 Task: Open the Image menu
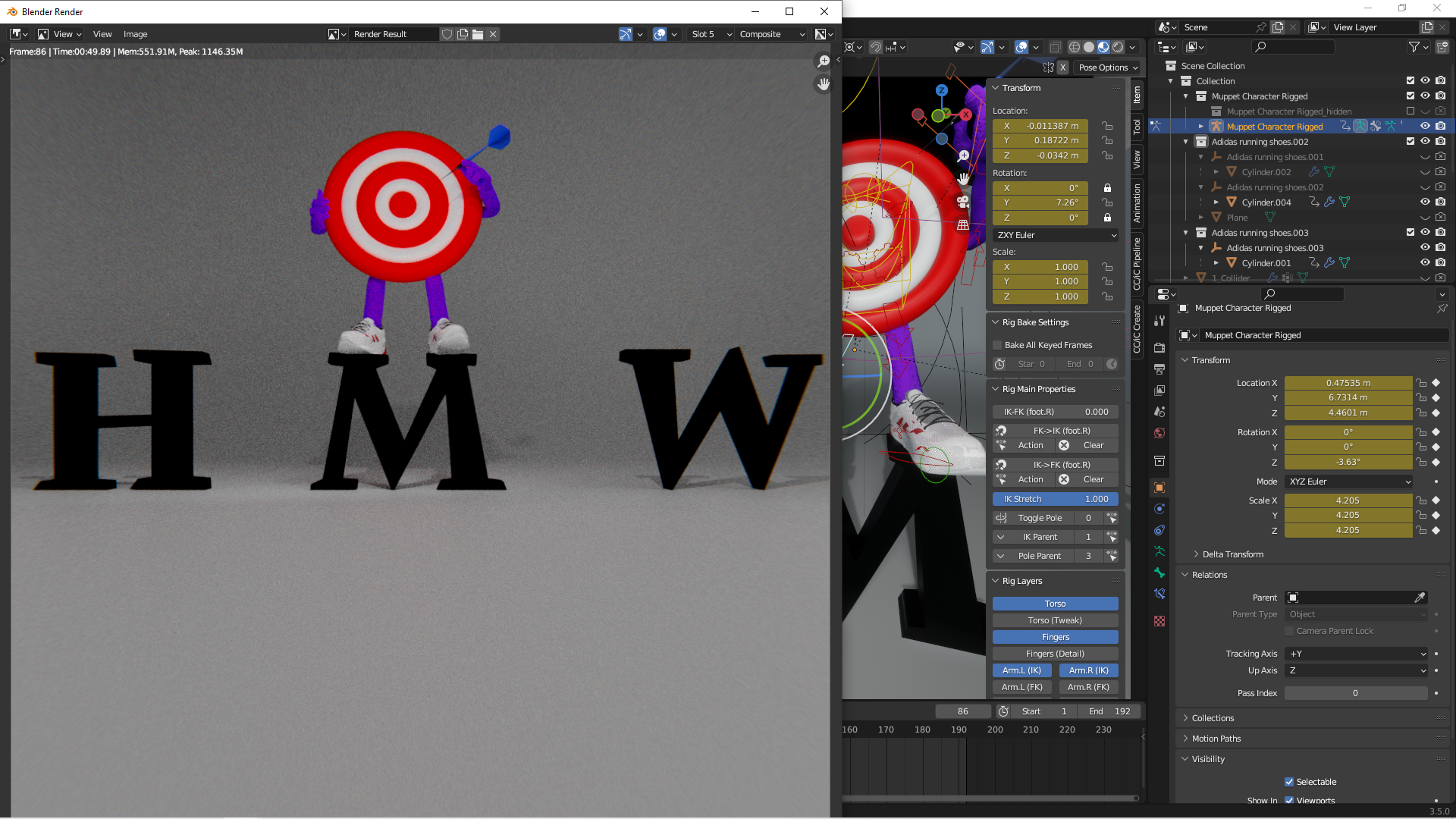(135, 34)
